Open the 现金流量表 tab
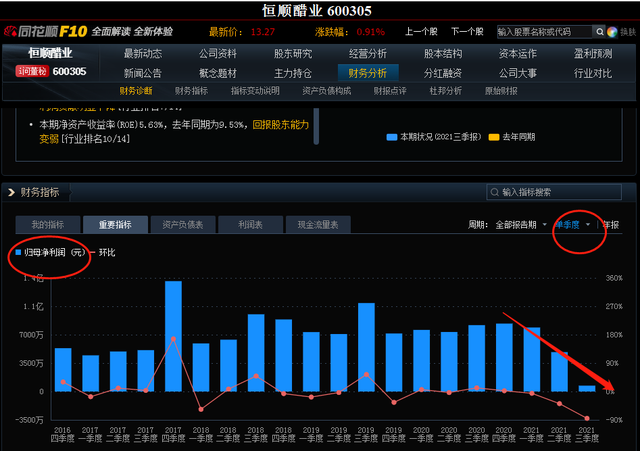This screenshot has width=640, height=451. click(x=318, y=224)
